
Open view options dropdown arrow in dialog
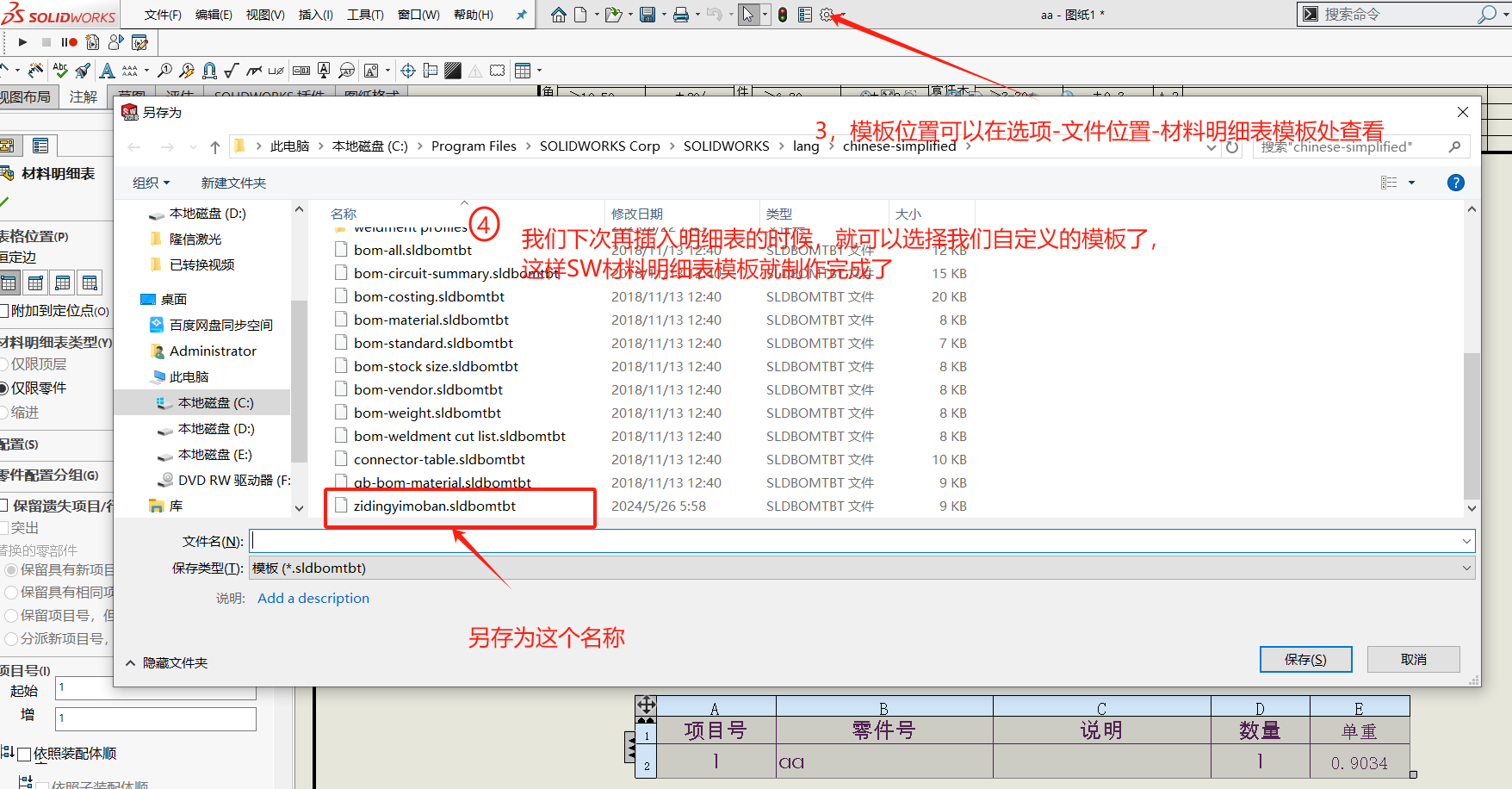tap(1411, 183)
